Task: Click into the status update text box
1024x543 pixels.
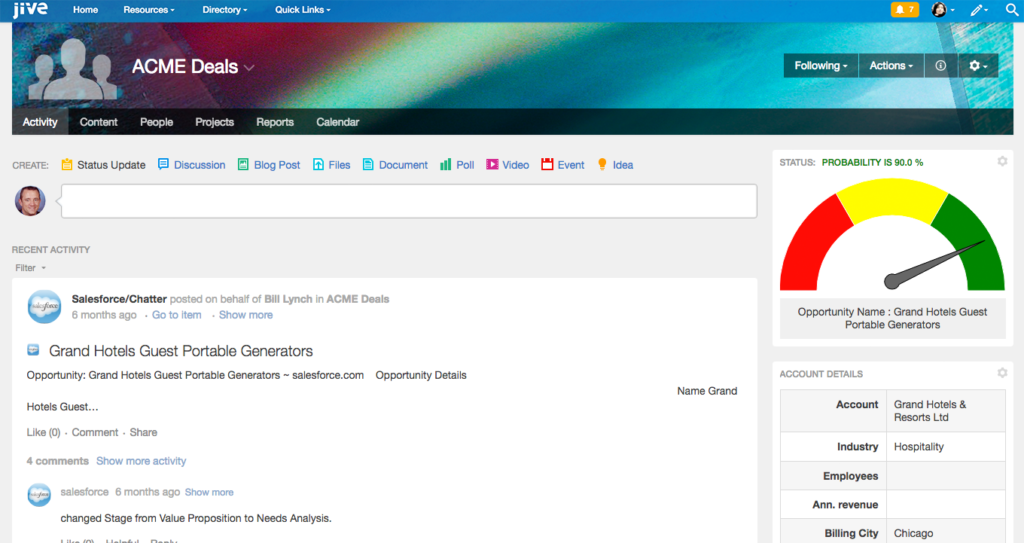Action: 408,201
